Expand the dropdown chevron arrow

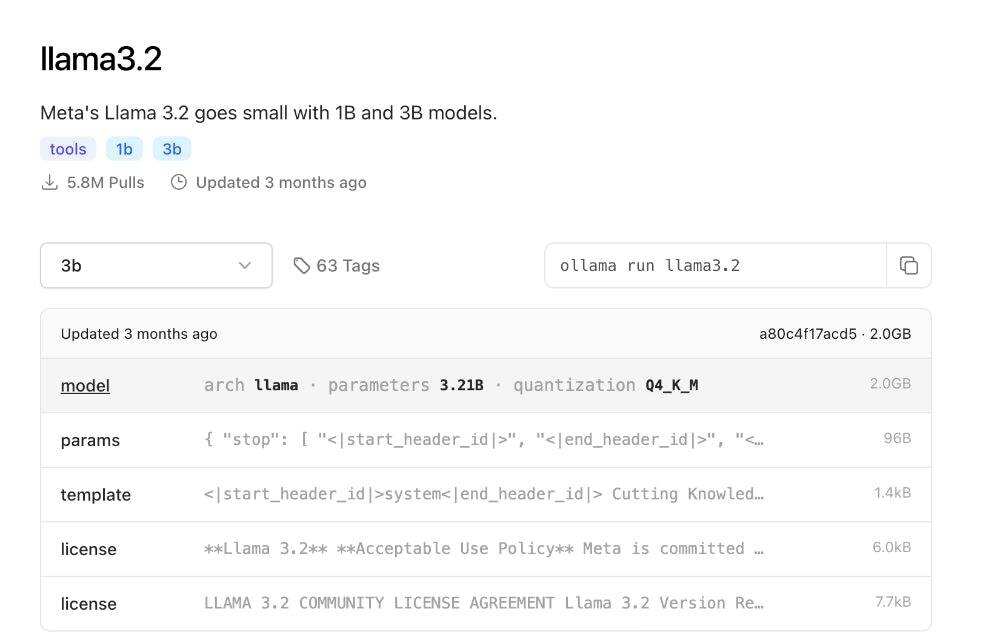[x=245, y=265]
